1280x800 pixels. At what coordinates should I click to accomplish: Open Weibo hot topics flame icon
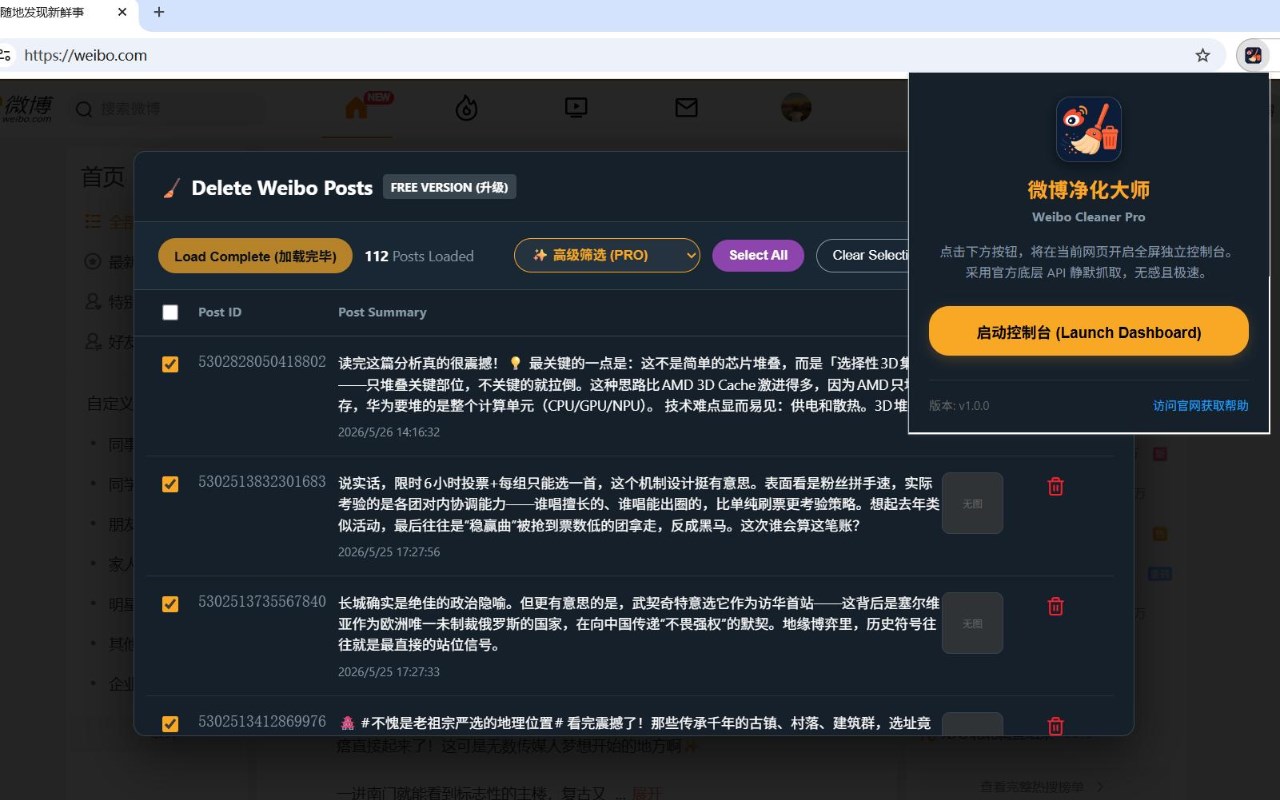point(466,107)
